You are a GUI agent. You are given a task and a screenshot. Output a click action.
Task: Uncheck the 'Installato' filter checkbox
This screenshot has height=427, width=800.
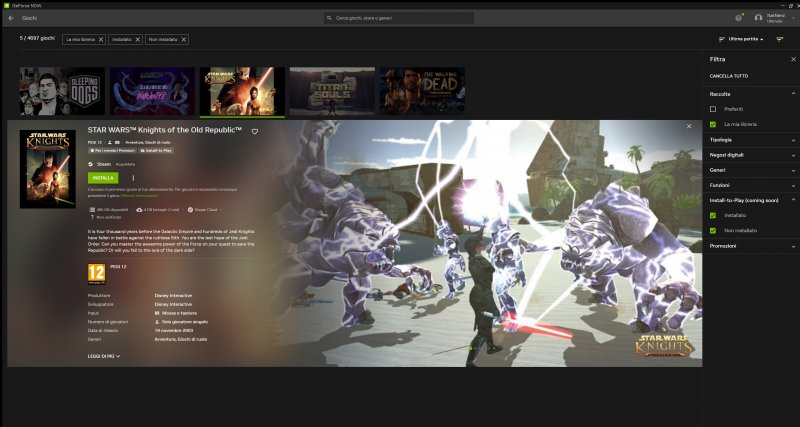pyautogui.click(x=713, y=215)
